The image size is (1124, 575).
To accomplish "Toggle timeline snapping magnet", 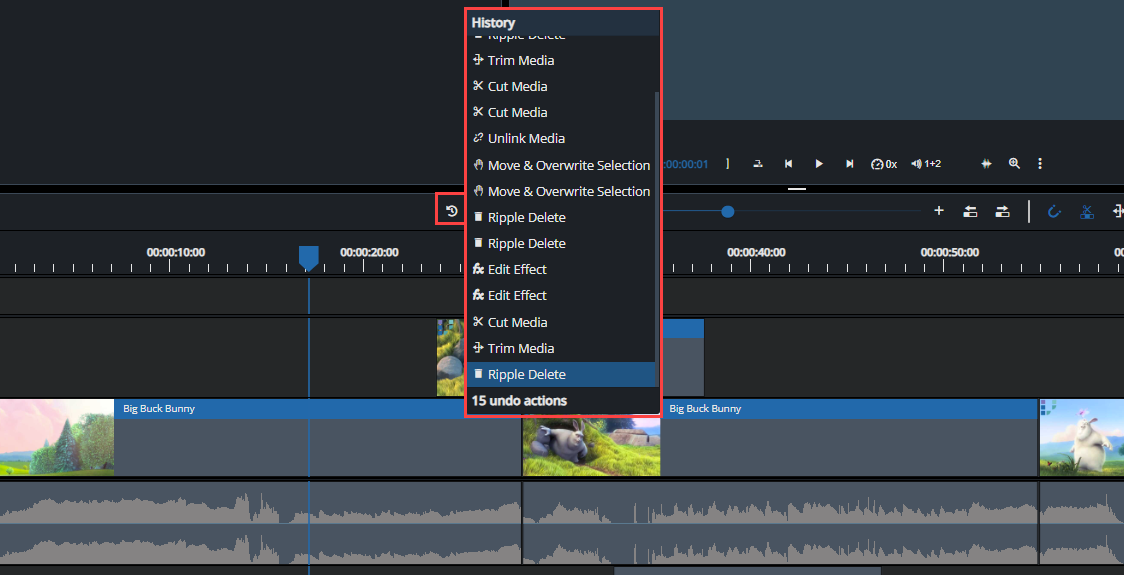I will point(1054,211).
